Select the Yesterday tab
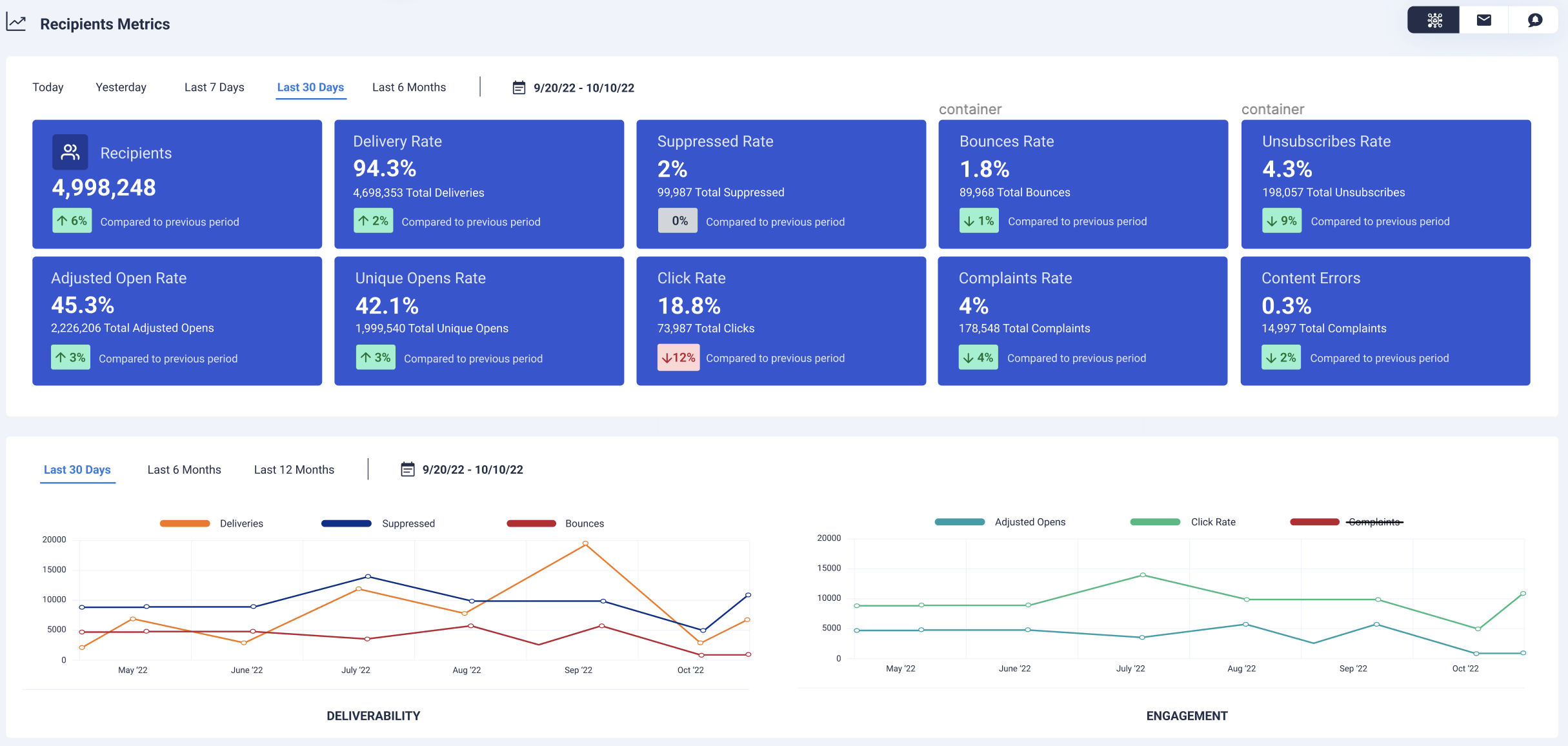The image size is (1568, 746). pos(121,87)
